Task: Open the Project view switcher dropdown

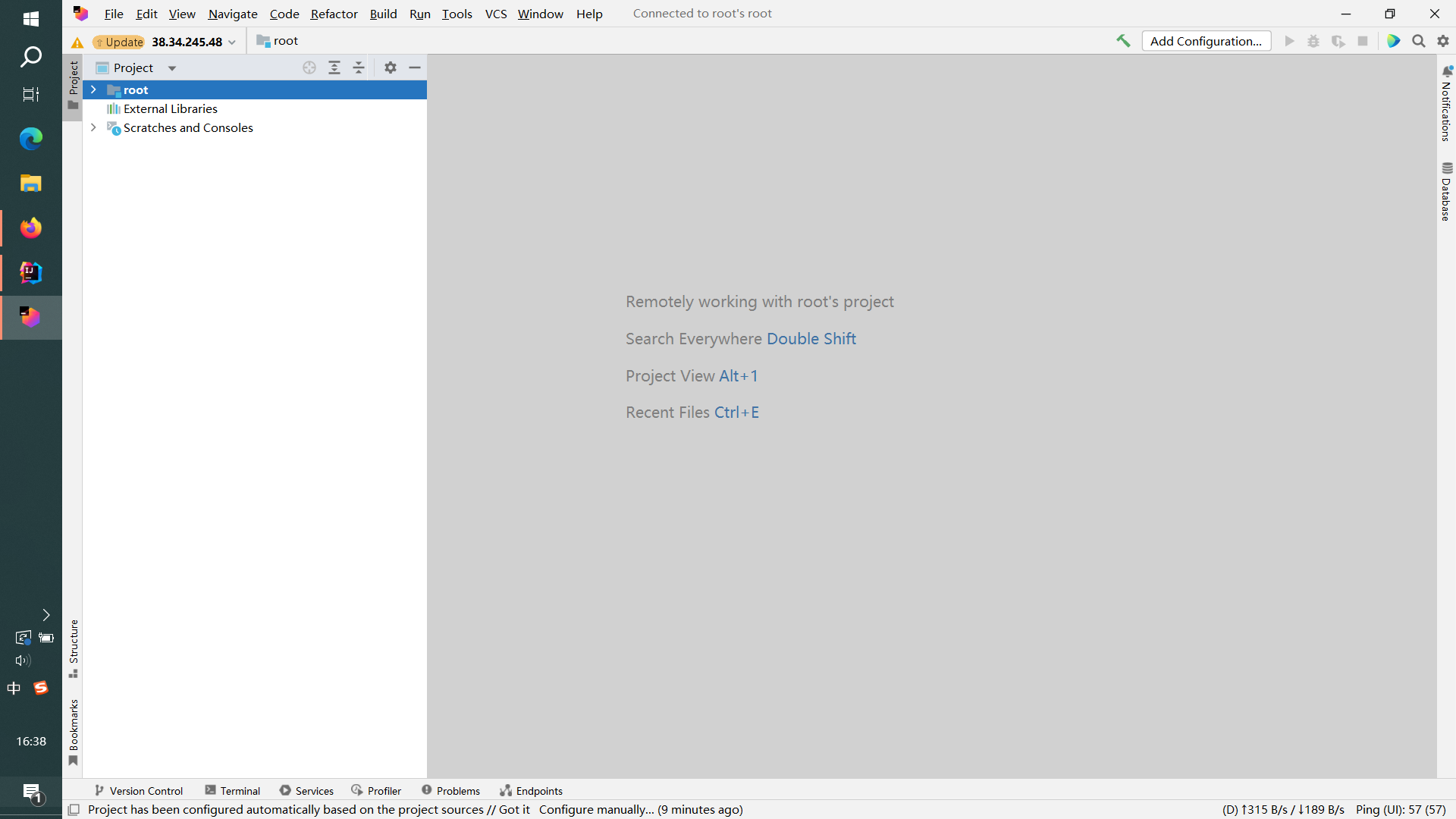Action: [171, 67]
